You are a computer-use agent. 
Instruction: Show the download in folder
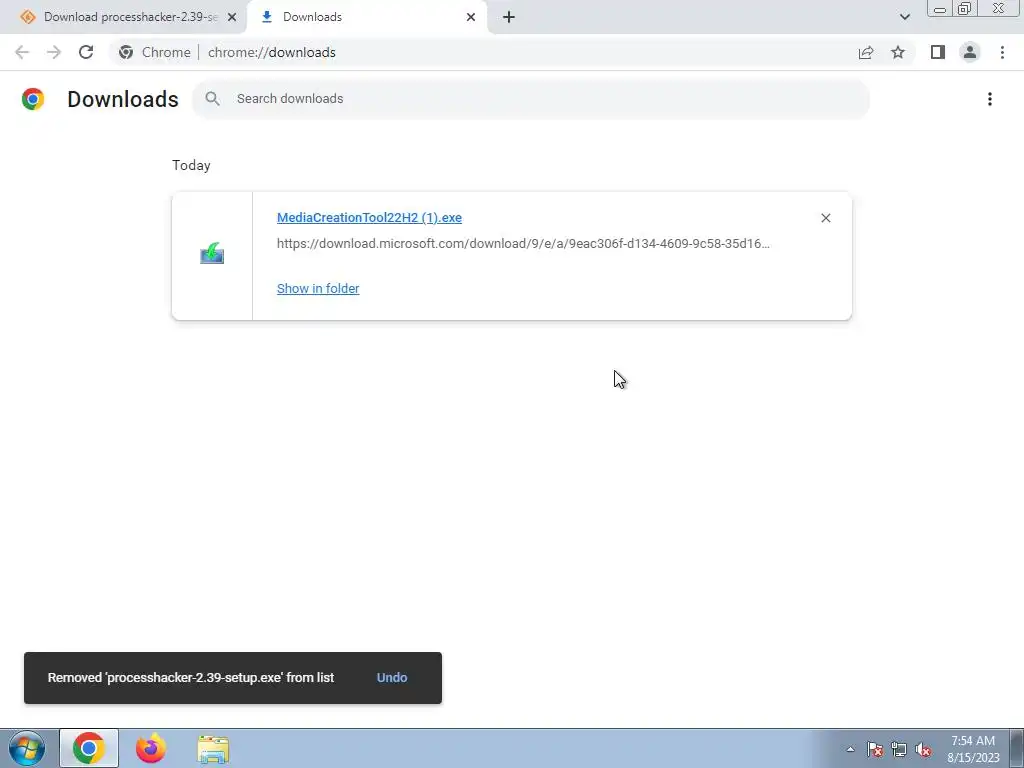coord(318,288)
